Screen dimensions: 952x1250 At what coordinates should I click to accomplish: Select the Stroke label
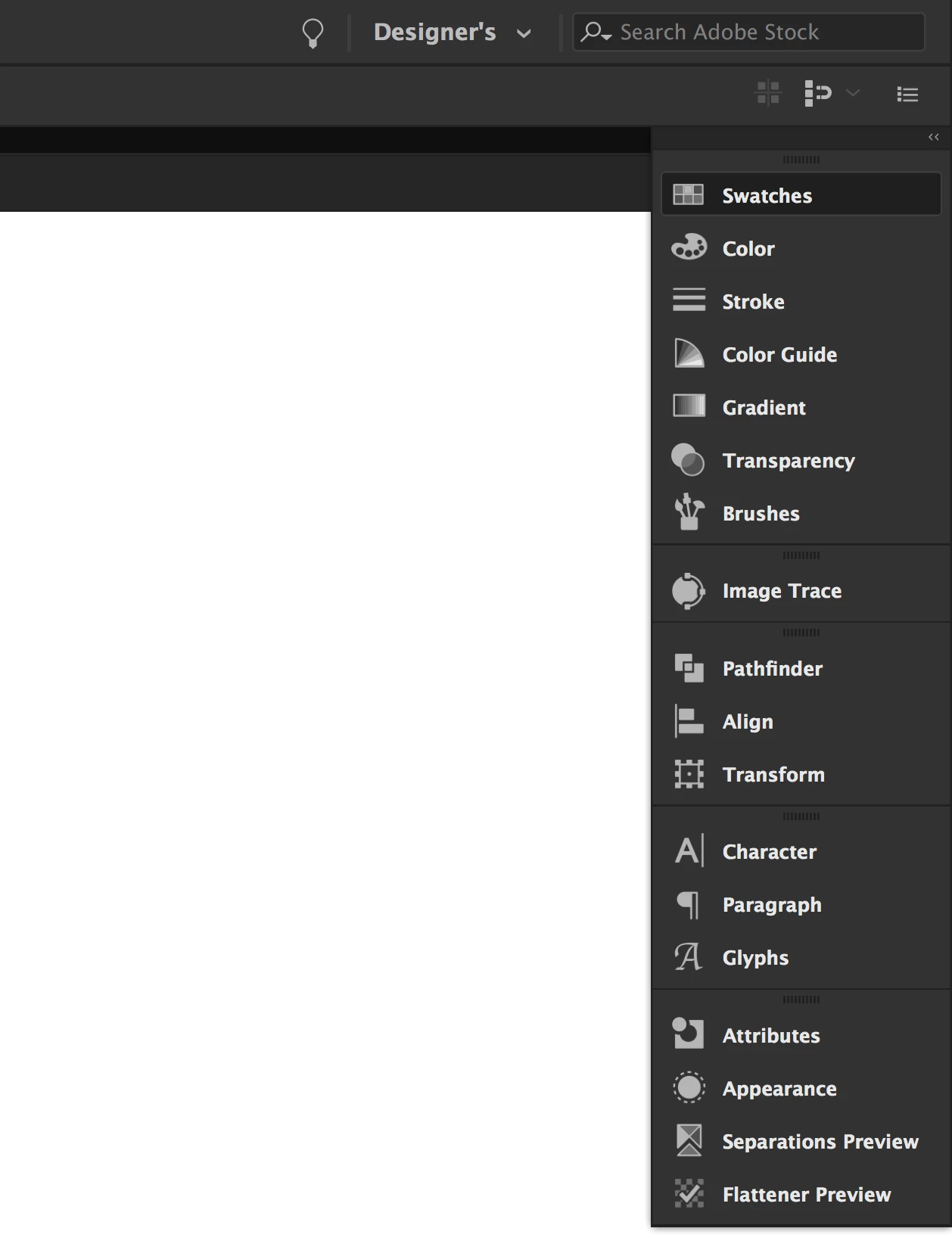[753, 301]
